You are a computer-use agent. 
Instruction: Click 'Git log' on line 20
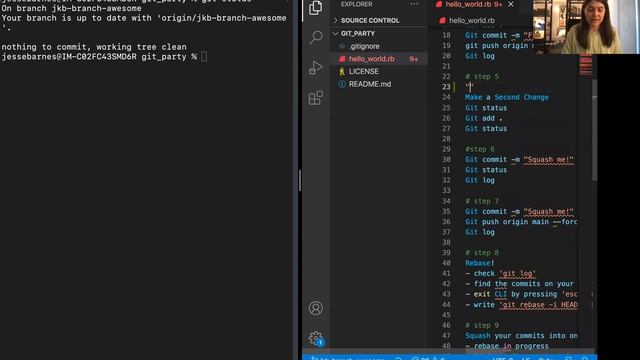pyautogui.click(x=480, y=56)
